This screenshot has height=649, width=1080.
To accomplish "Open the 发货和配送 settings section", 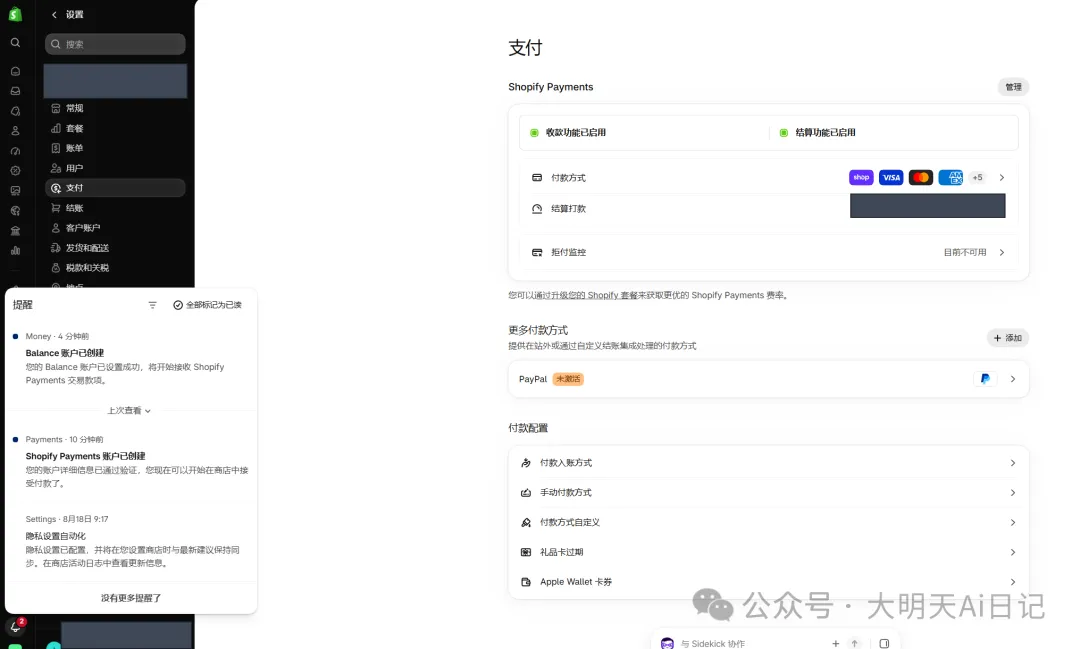I will click(x=115, y=248).
